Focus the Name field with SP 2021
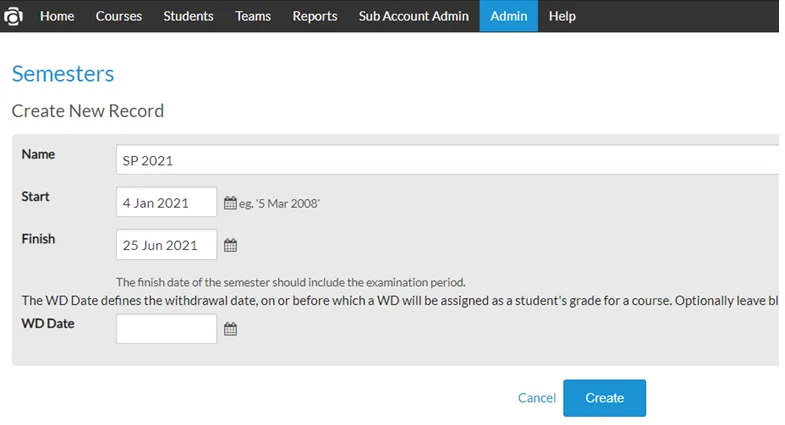 coord(448,160)
